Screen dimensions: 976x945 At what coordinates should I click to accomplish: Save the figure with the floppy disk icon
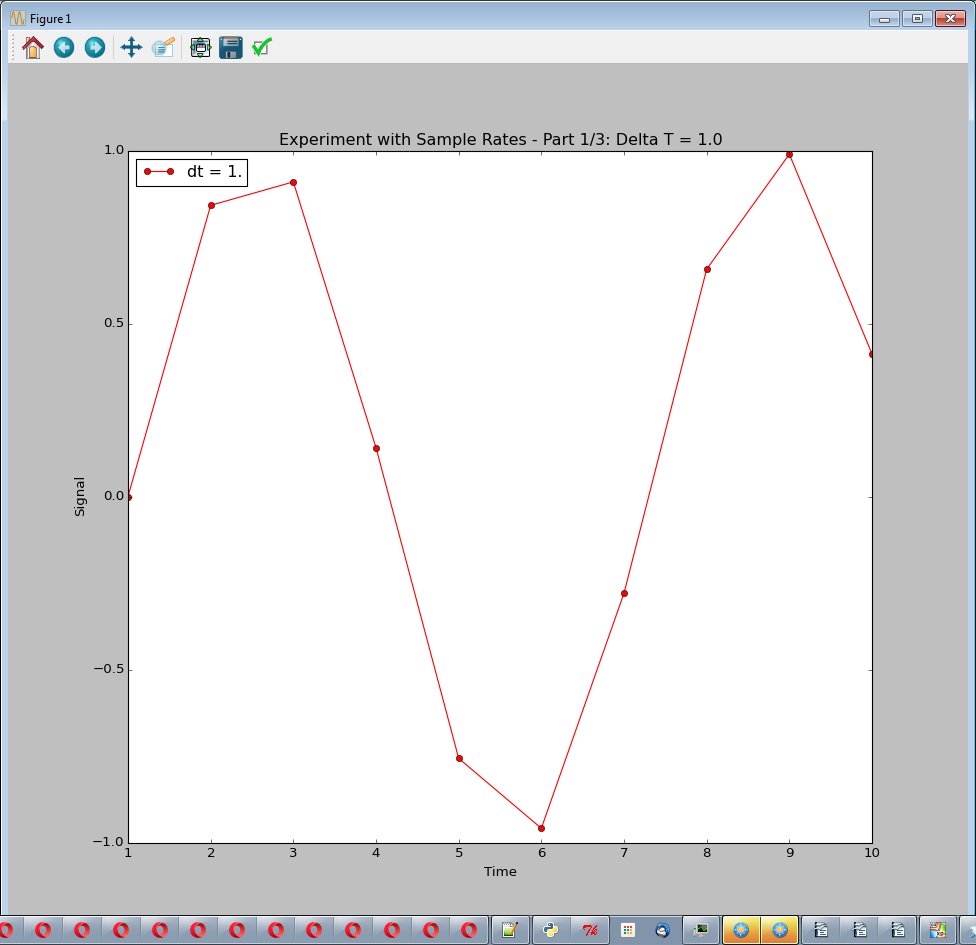231,47
